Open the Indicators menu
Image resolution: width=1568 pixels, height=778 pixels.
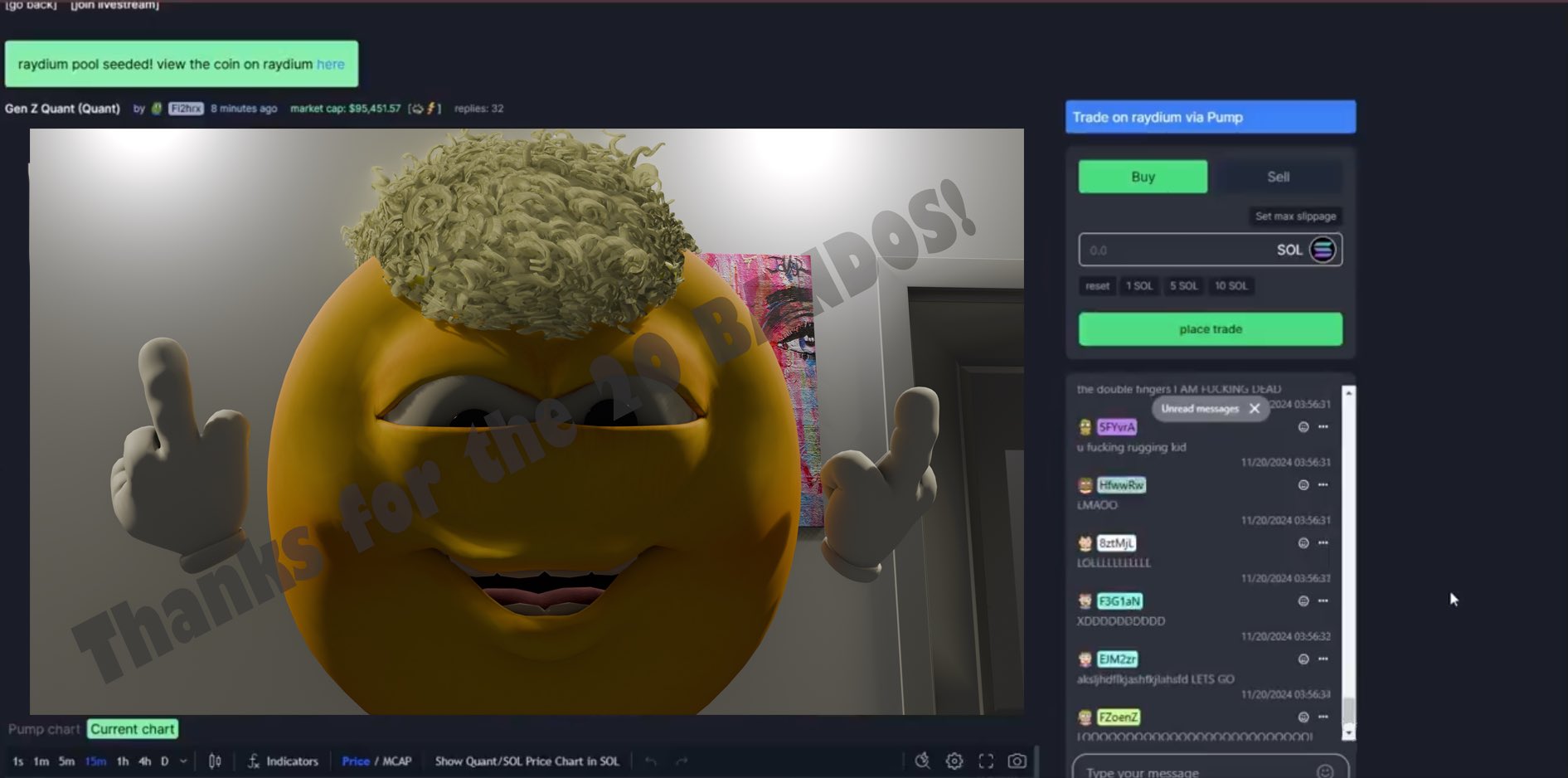(283, 761)
